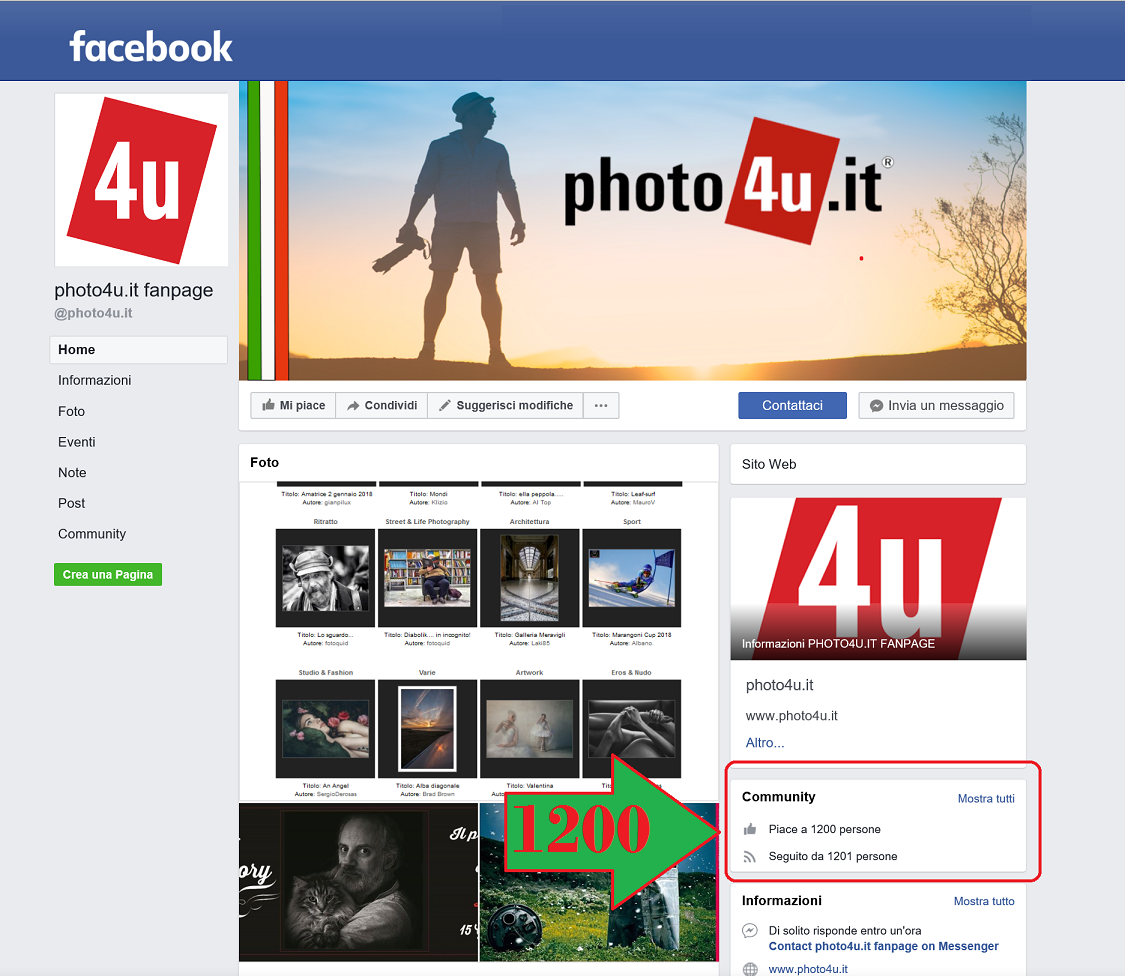
Task: Open the Artwork Valentina ballerina thumbnail
Action: [529, 729]
